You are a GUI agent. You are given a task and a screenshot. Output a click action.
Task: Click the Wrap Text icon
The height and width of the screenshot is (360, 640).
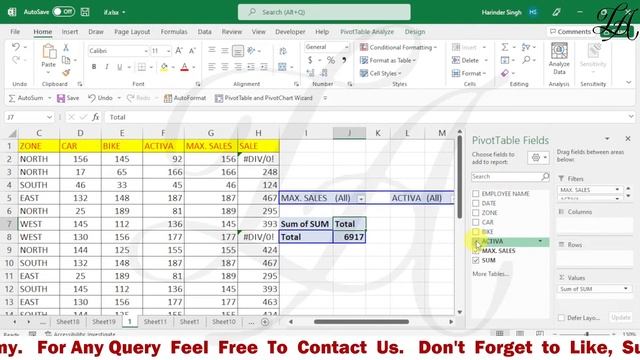click(282, 51)
